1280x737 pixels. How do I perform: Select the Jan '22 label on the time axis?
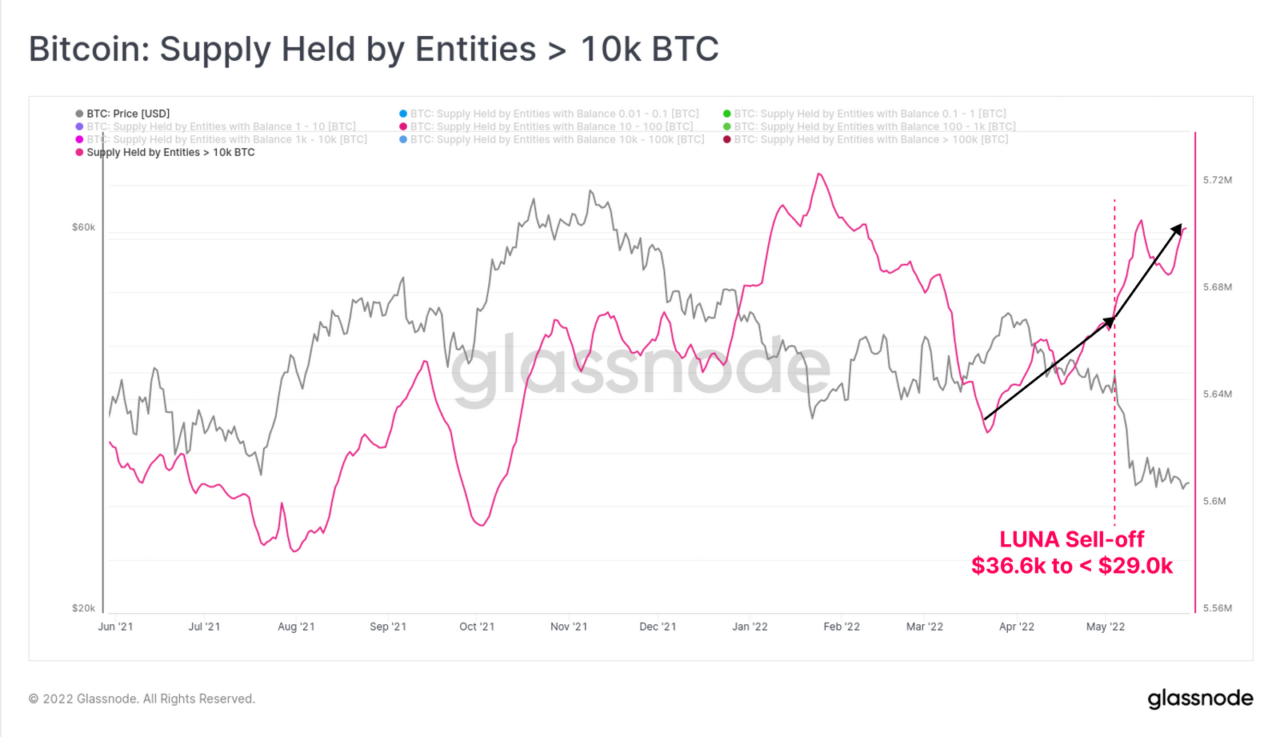pyautogui.click(x=750, y=627)
